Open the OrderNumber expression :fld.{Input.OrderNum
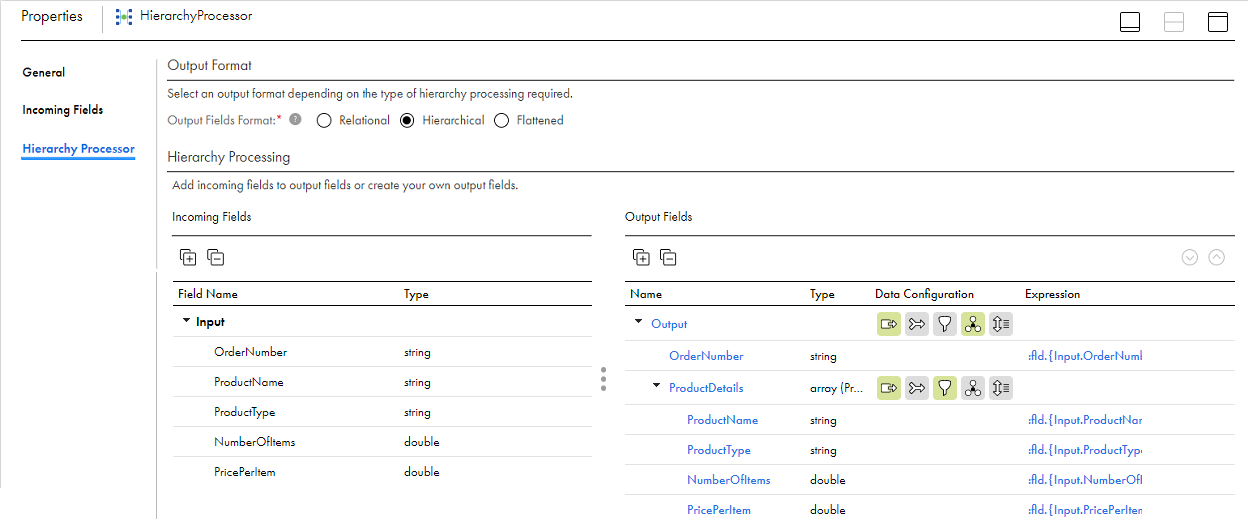Screen dimensions: 1248x528 [1084, 356]
